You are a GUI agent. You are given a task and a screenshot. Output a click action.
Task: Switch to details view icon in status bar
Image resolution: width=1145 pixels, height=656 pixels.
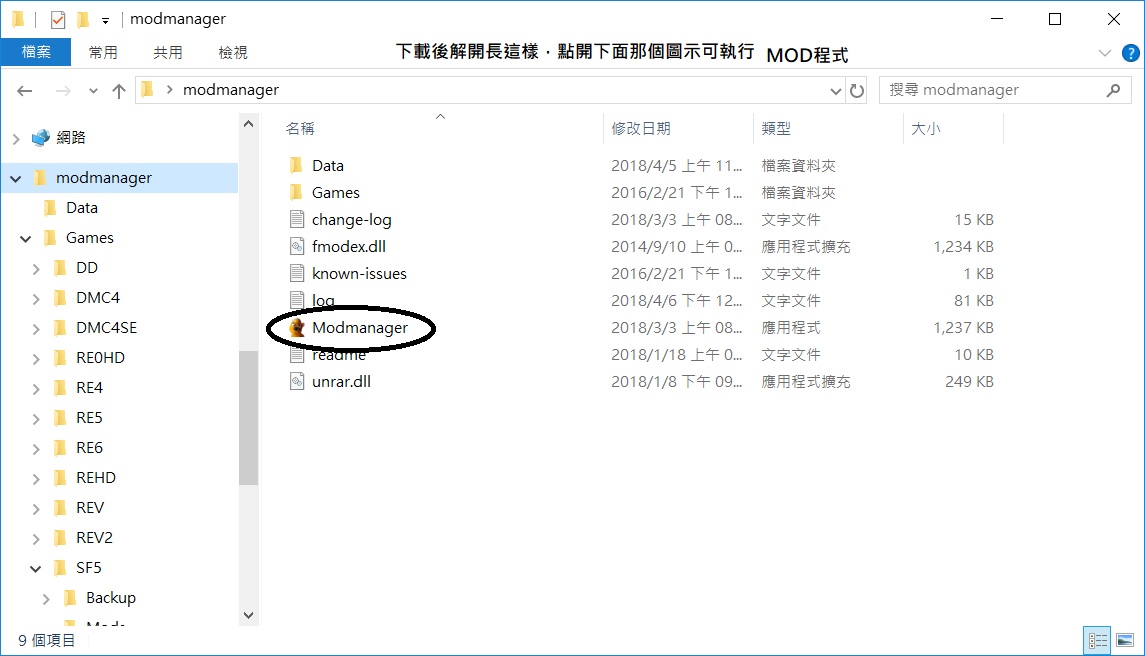[1098, 641]
